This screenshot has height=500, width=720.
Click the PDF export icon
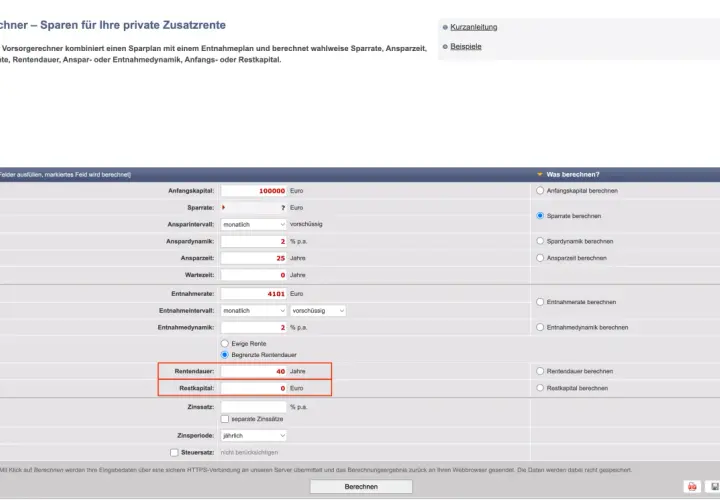pyautogui.click(x=692, y=487)
